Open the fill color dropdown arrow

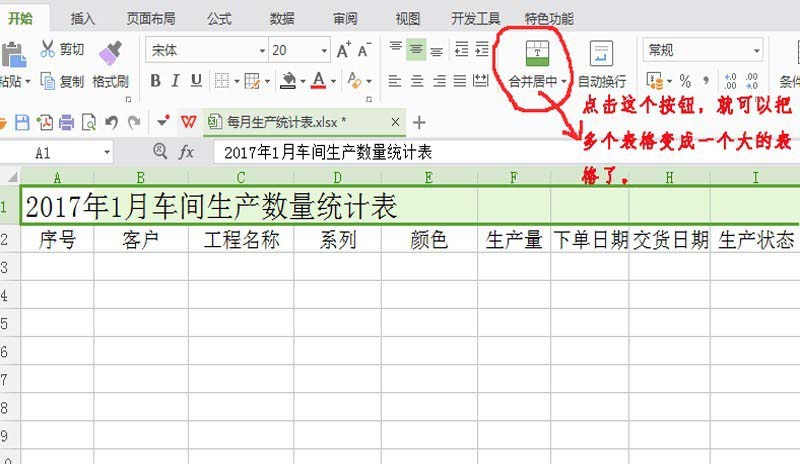pyautogui.click(x=303, y=81)
